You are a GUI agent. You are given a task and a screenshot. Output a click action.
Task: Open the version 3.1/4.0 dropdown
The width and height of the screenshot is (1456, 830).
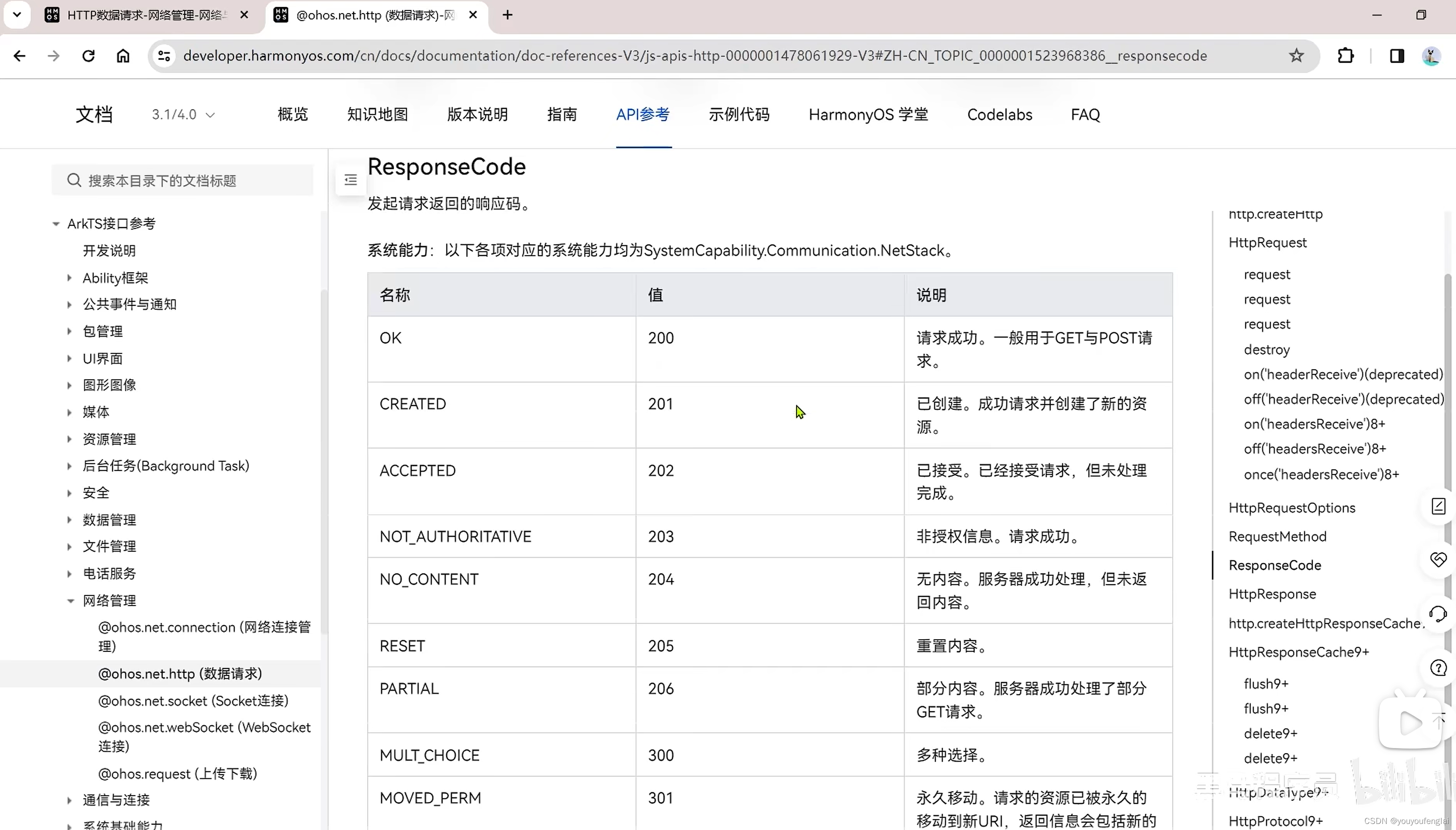(183, 115)
